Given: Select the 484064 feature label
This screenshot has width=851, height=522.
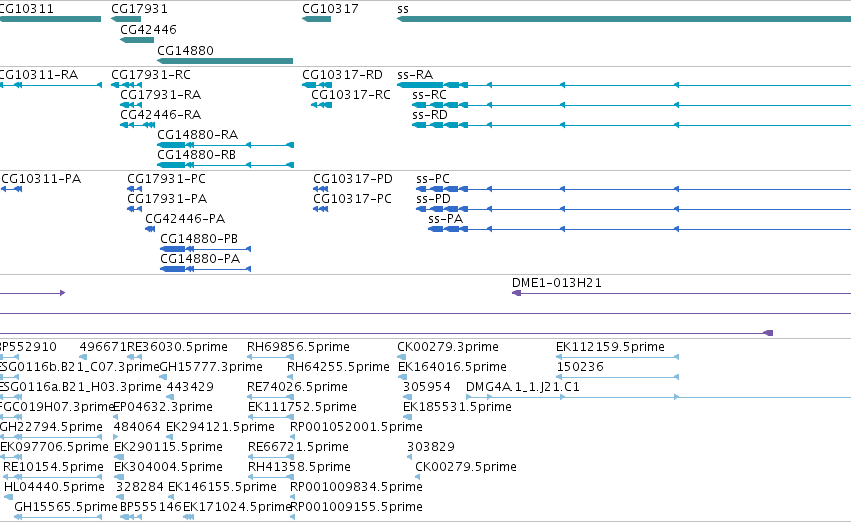Looking at the screenshot, I should (137, 427).
